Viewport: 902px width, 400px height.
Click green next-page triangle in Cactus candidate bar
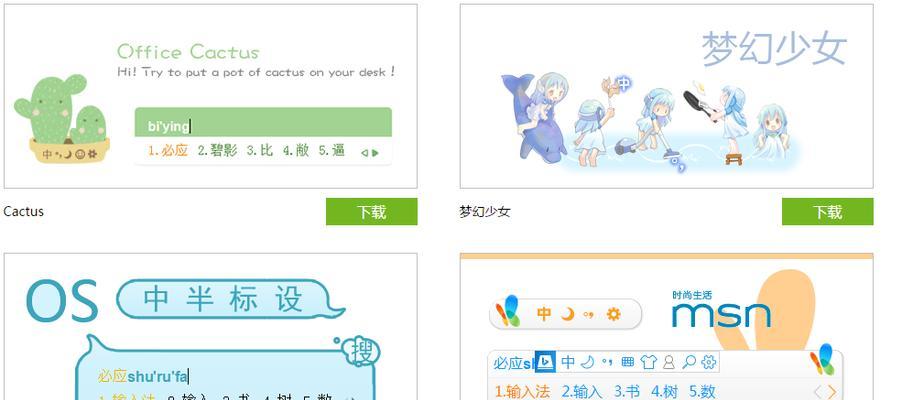coord(376,153)
